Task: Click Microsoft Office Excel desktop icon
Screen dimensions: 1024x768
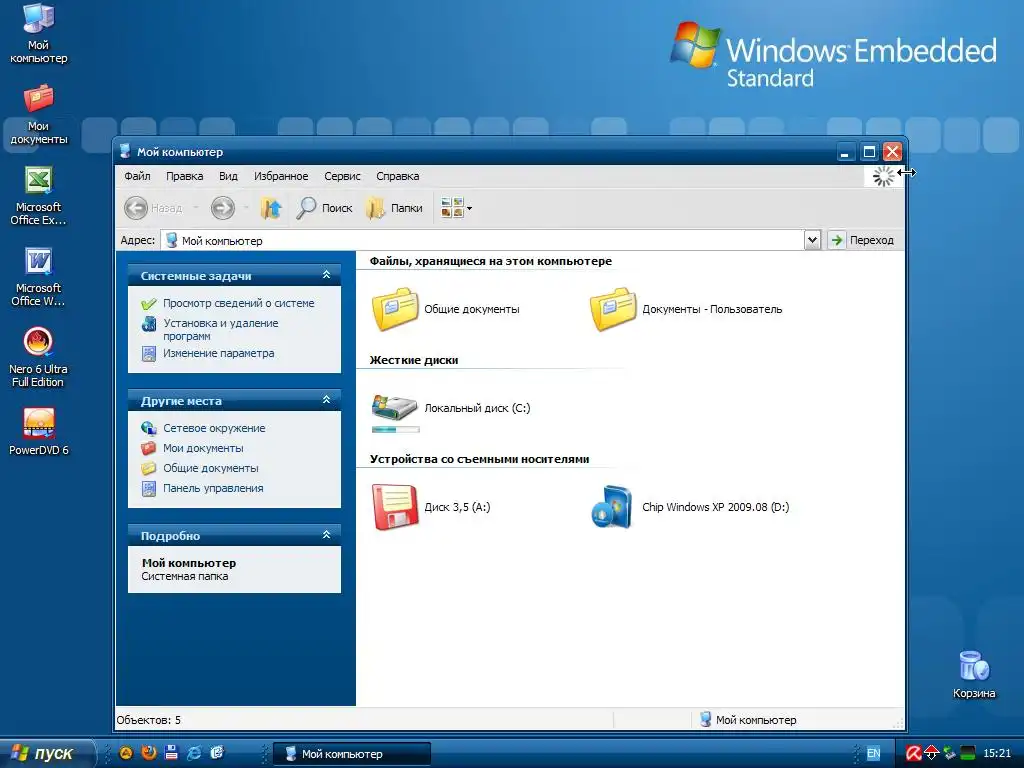Action: pyautogui.click(x=39, y=196)
